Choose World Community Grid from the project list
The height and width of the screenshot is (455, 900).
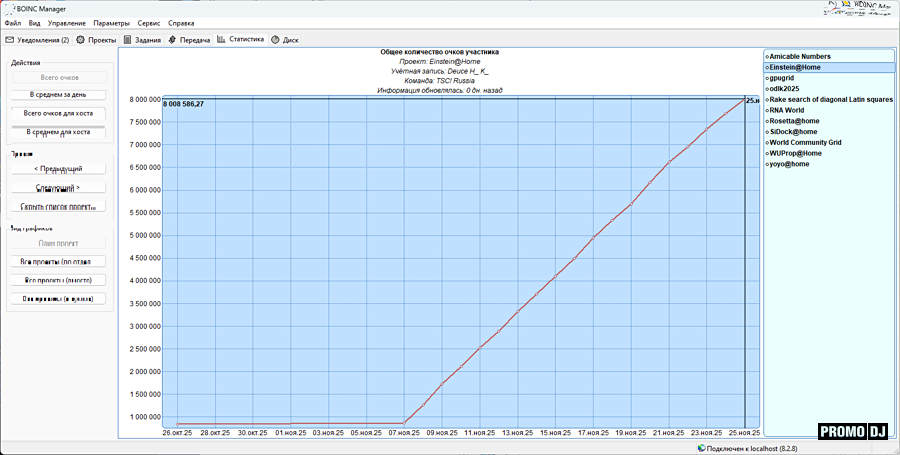click(x=806, y=142)
